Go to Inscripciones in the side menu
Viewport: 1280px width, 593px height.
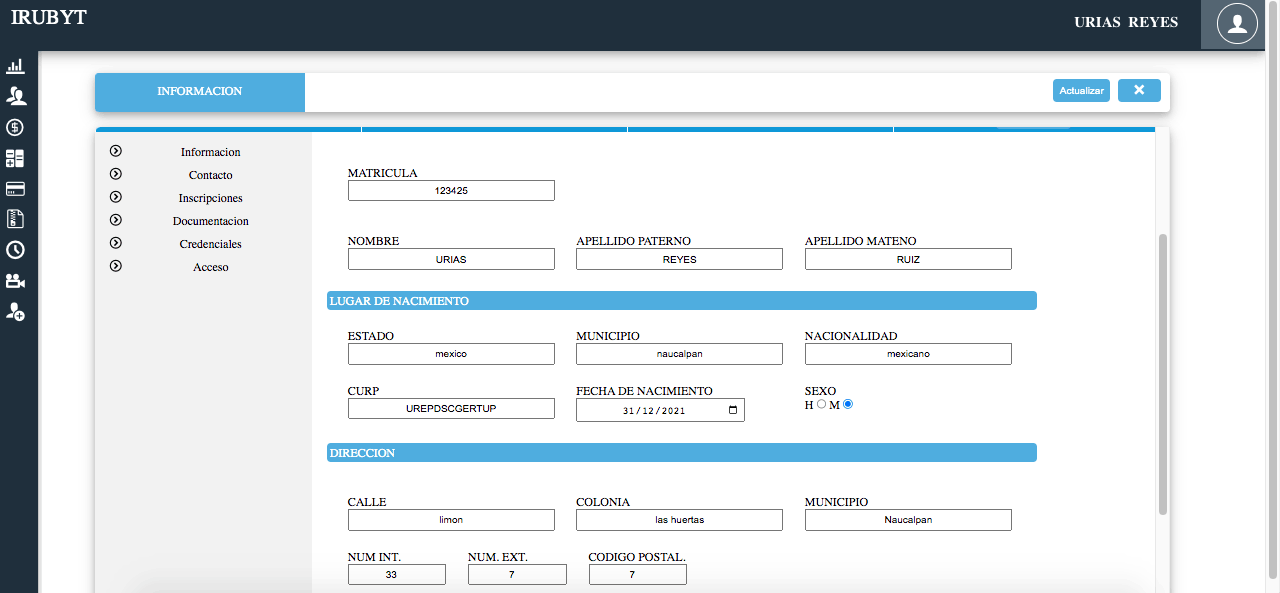(x=210, y=198)
